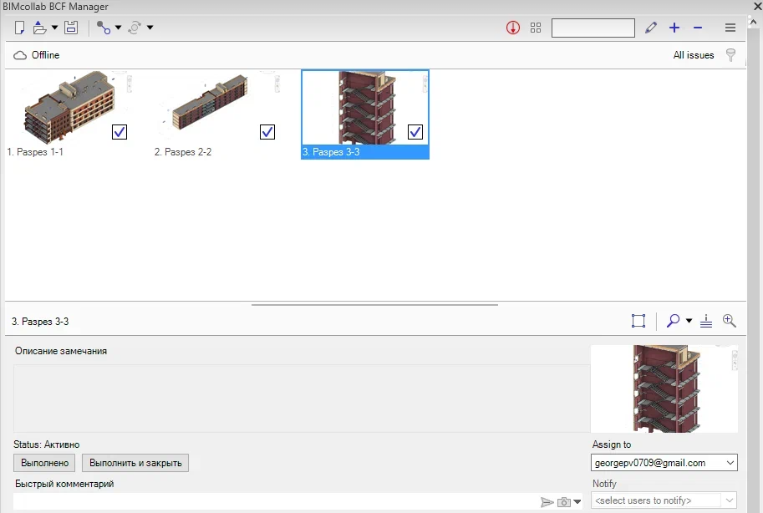Expand the camera snapshot dropdown arrow
763x513 pixels.
coord(578,502)
